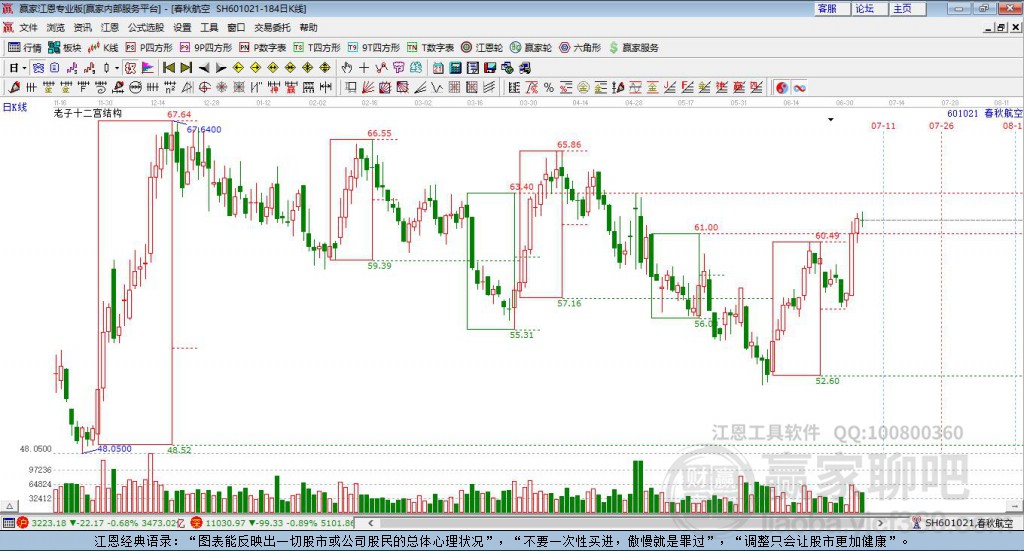Click the 论坛 forum button
This screenshot has height=551, width=1024.
[x=869, y=8]
